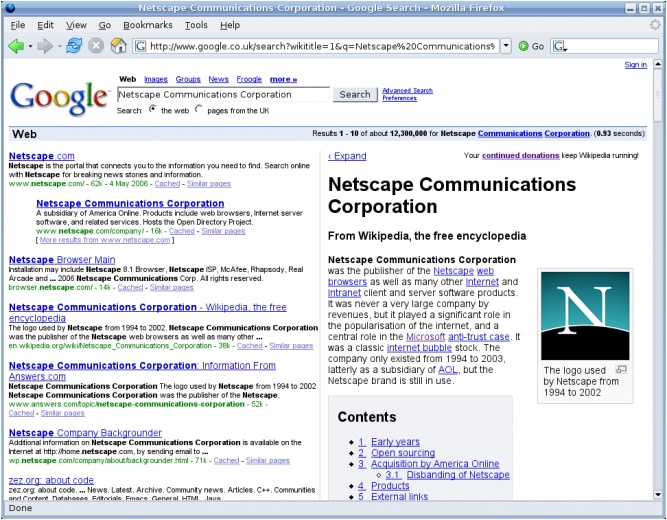The width and height of the screenshot is (667, 520).
Task: Click the Stop loading icon
Action: 97,46
